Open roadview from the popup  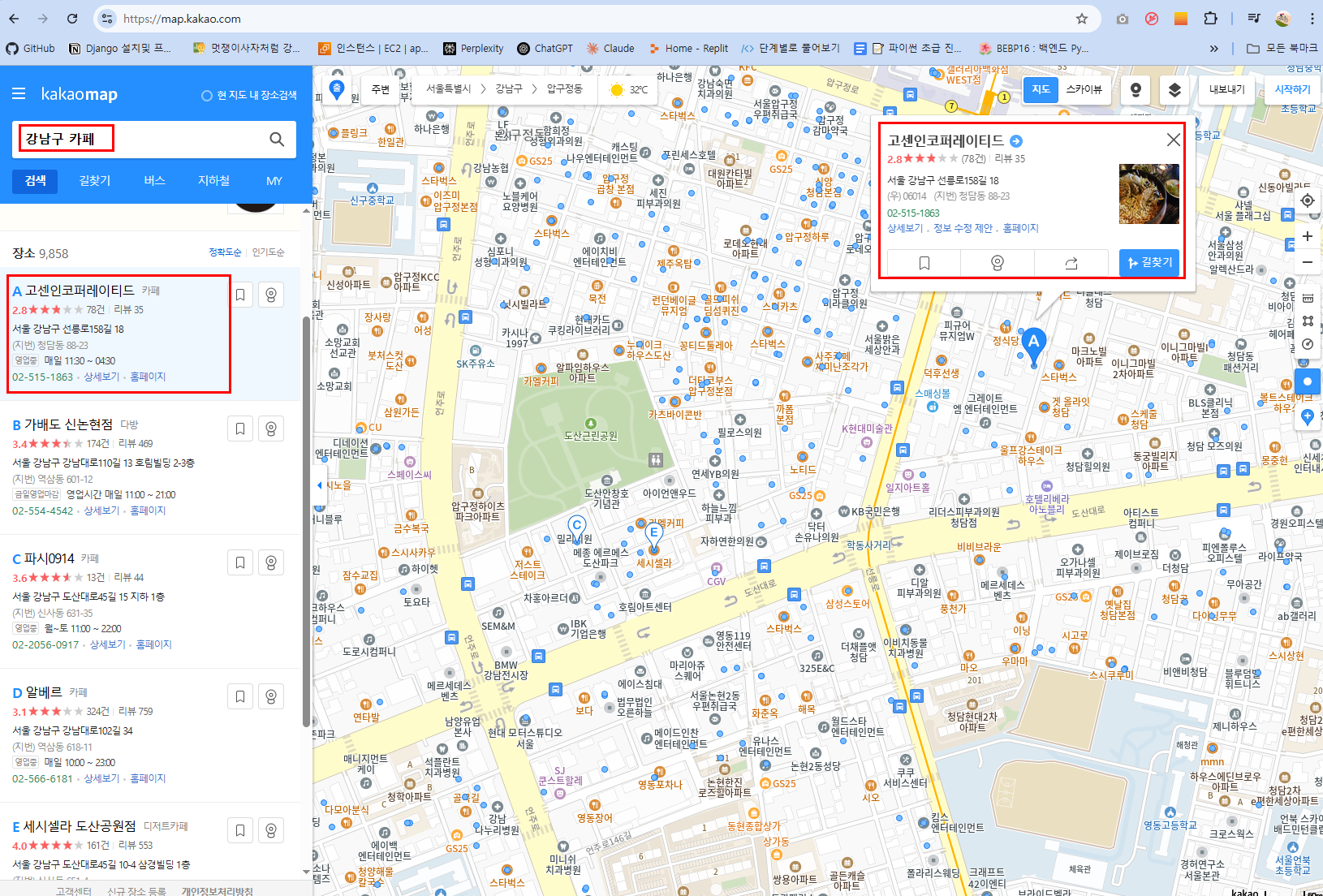coord(998,263)
